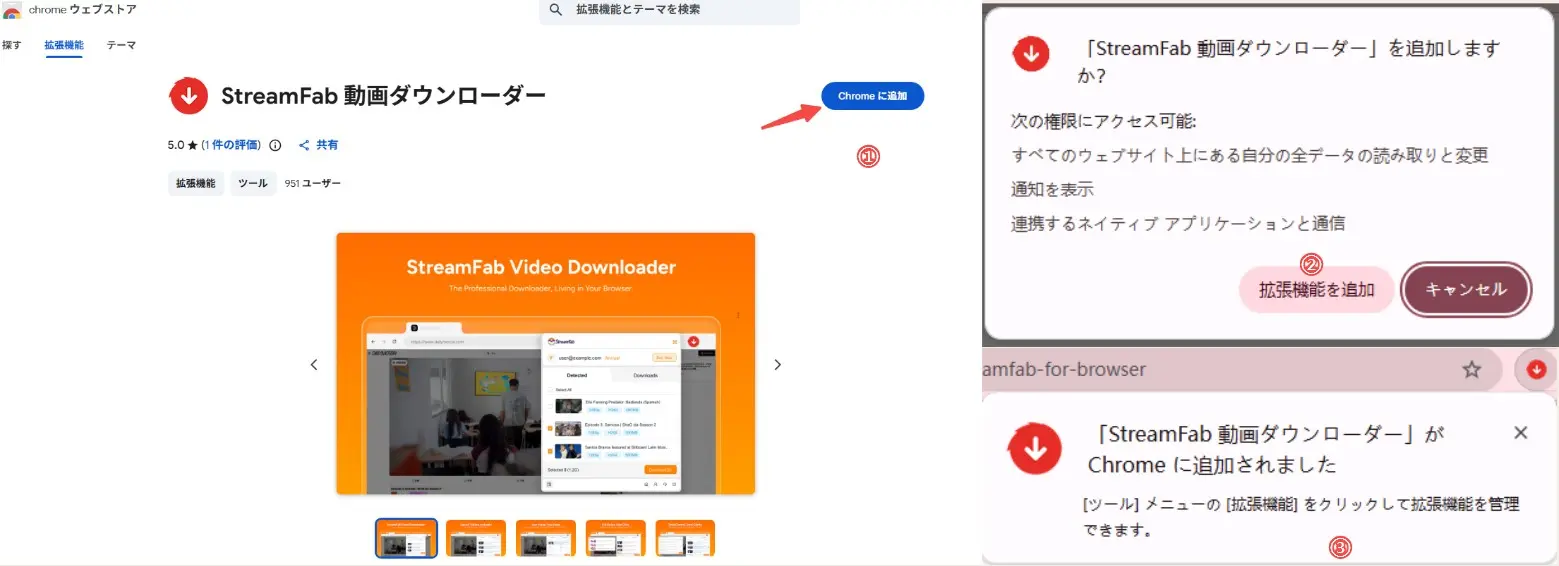Click 拡張機能を追加 in the confirmation dialog
Screen dimensions: 1559x566
click(x=1316, y=290)
